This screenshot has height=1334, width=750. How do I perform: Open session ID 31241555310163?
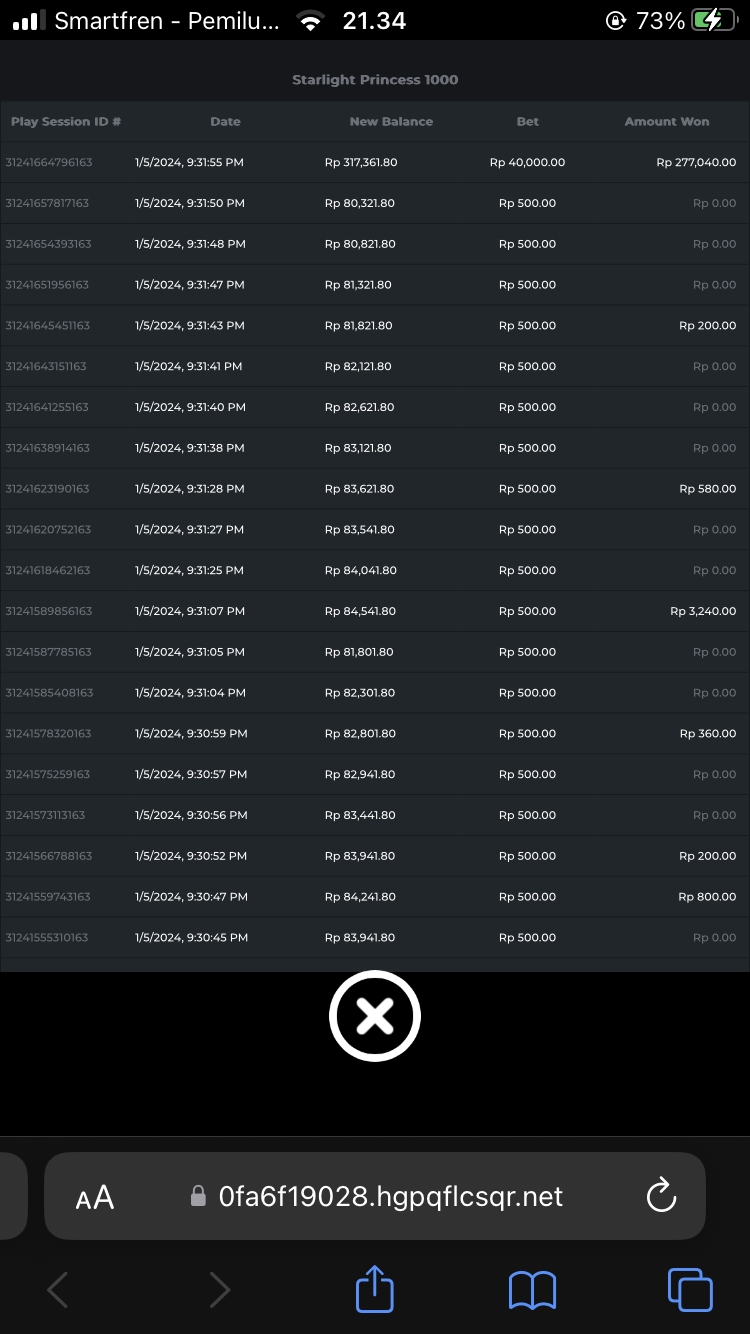pos(47,938)
